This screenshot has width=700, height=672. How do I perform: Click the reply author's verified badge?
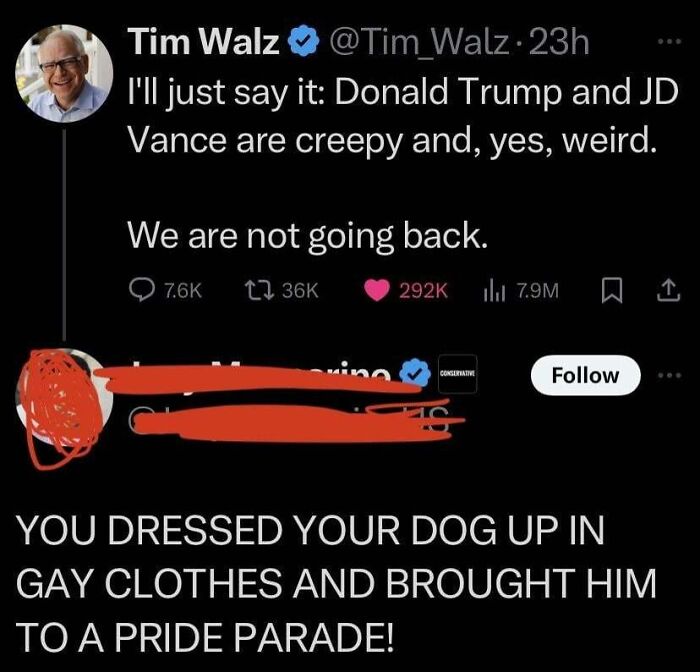[414, 373]
